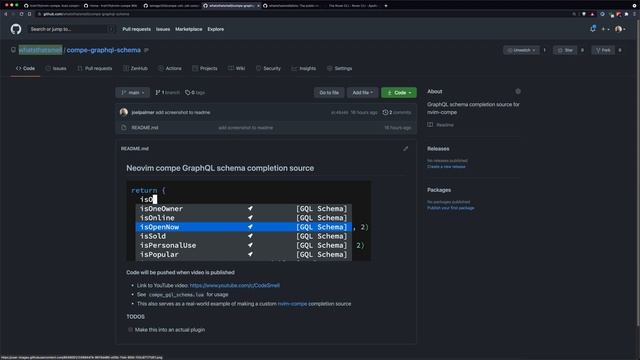Expand the plus create-new dropdown

coord(605,29)
